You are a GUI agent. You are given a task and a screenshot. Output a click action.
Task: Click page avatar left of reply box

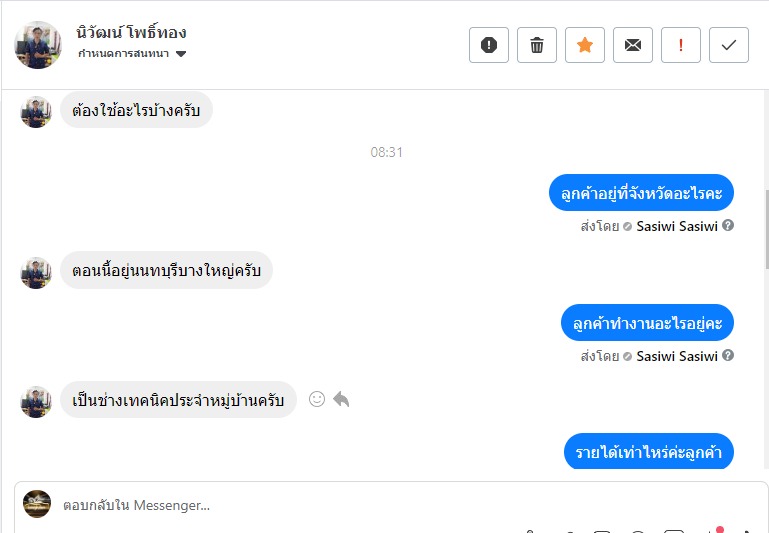(37, 504)
